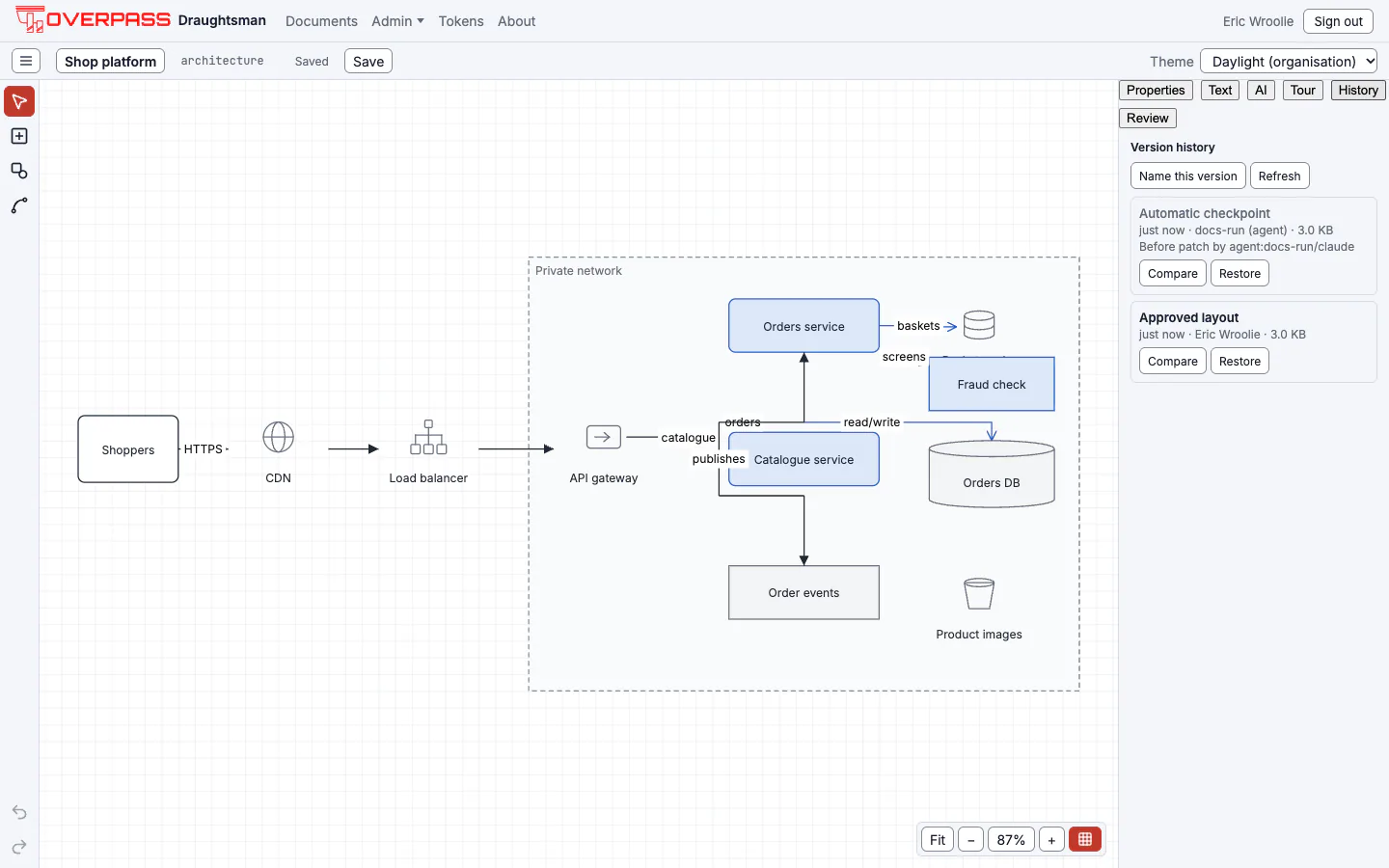Switch to the Properties tab
The width and height of the screenshot is (1389, 868).
[x=1156, y=90]
